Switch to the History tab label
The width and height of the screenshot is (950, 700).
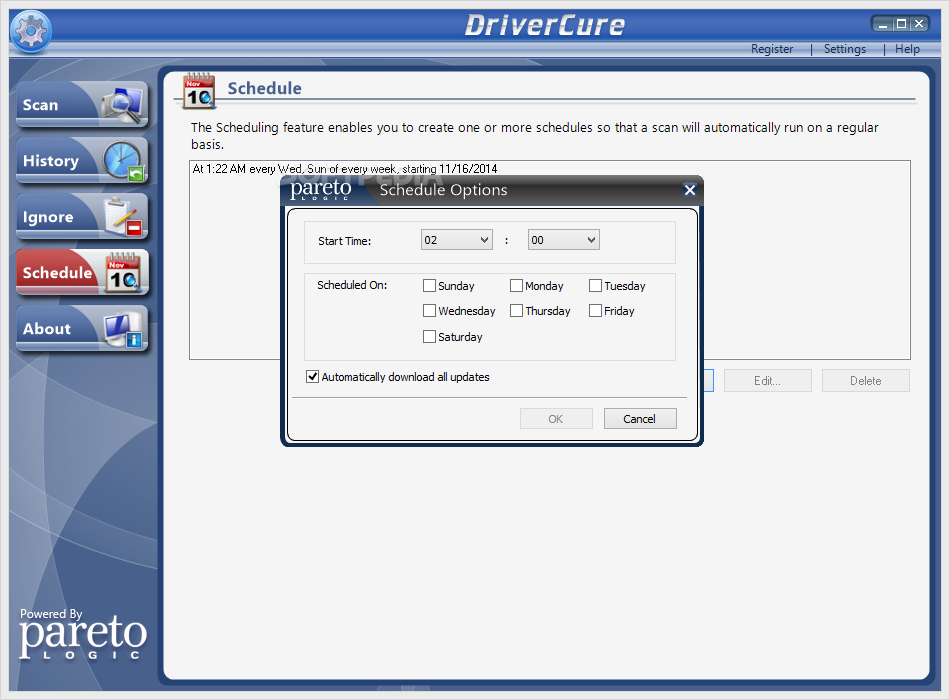click(x=51, y=161)
